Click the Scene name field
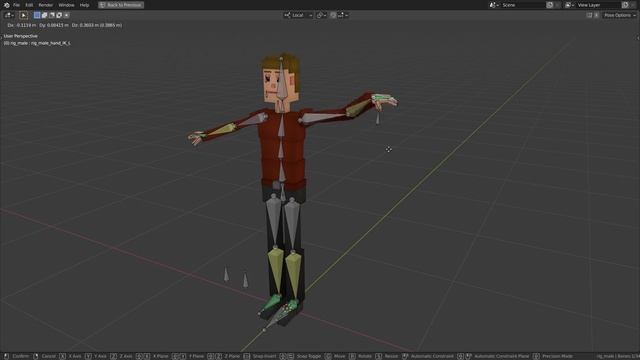Screen dimensions: 640x360 (523, 5)
